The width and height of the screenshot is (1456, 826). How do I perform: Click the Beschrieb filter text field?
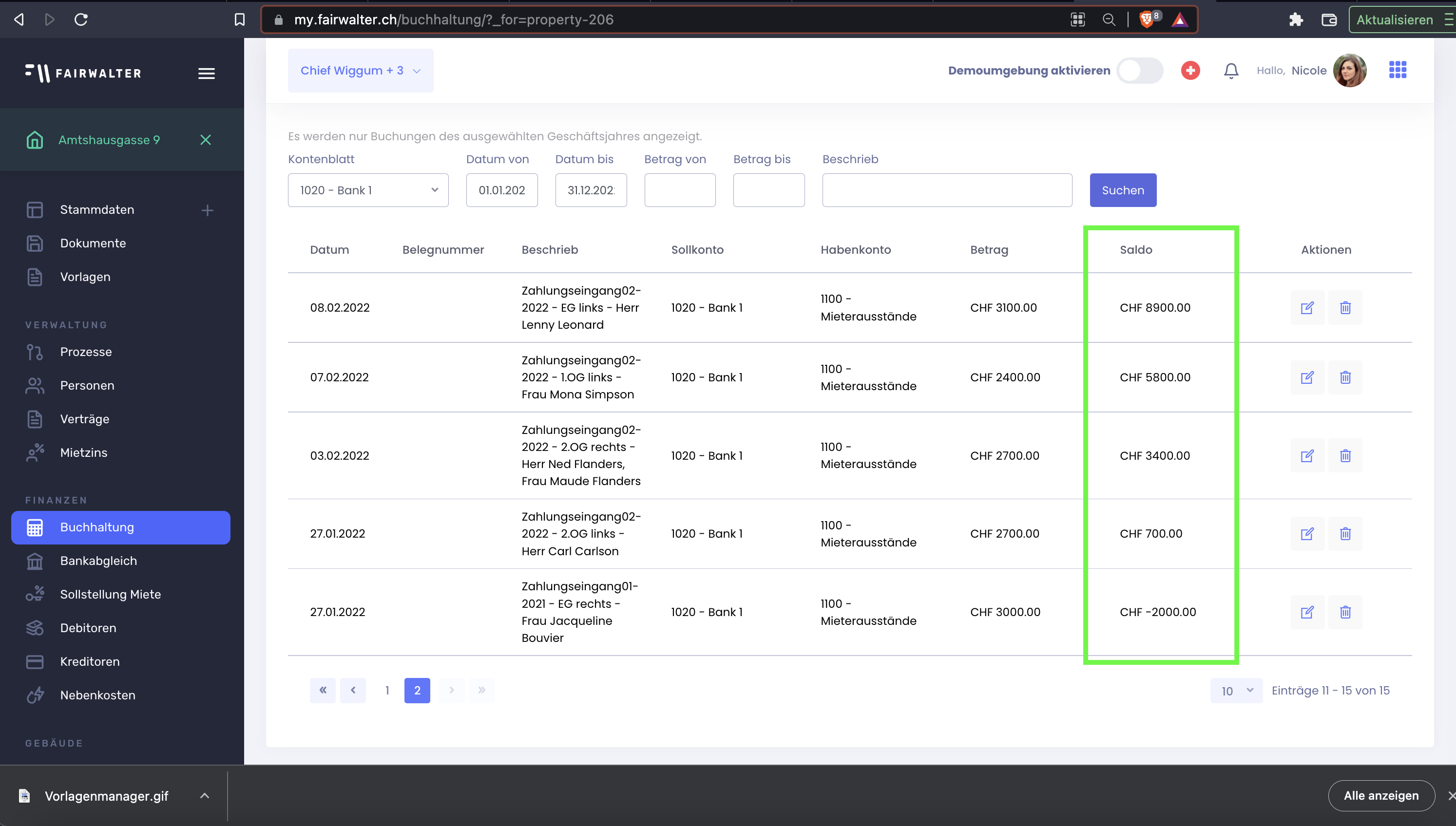946,190
